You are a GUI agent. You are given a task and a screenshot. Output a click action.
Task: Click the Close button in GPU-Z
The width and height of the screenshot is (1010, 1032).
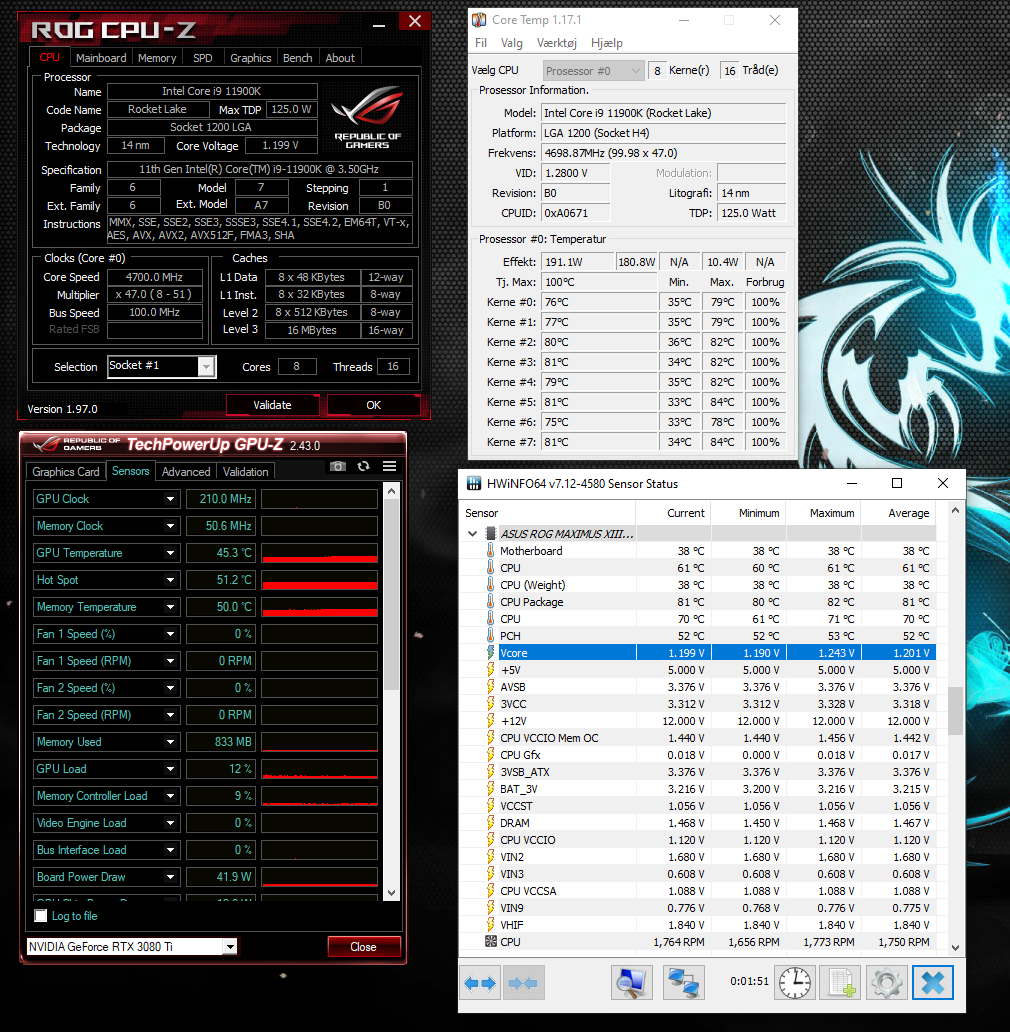coord(363,947)
